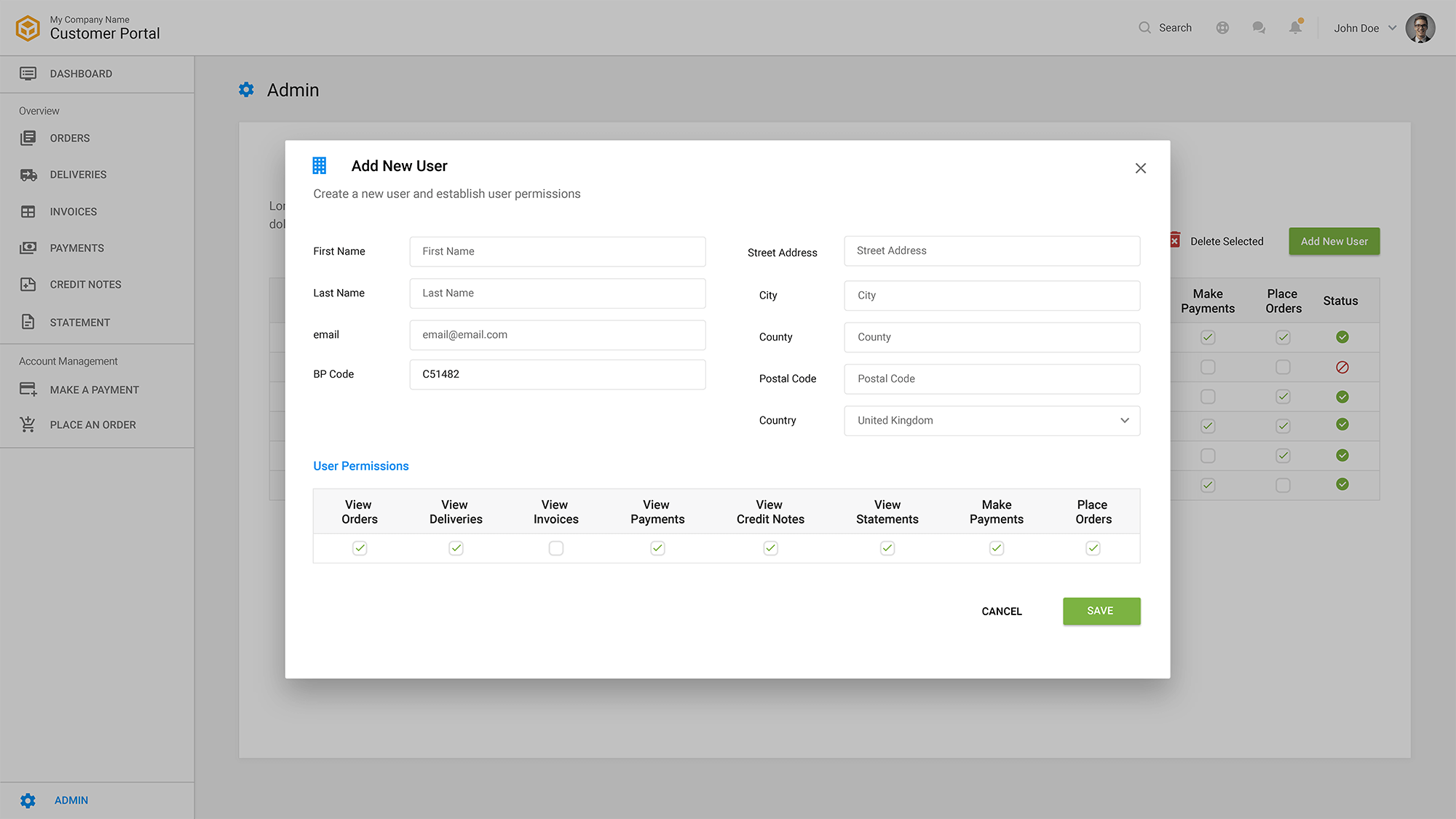1456x819 pixels.
Task: Uncheck the View Orders permission
Action: click(x=359, y=548)
